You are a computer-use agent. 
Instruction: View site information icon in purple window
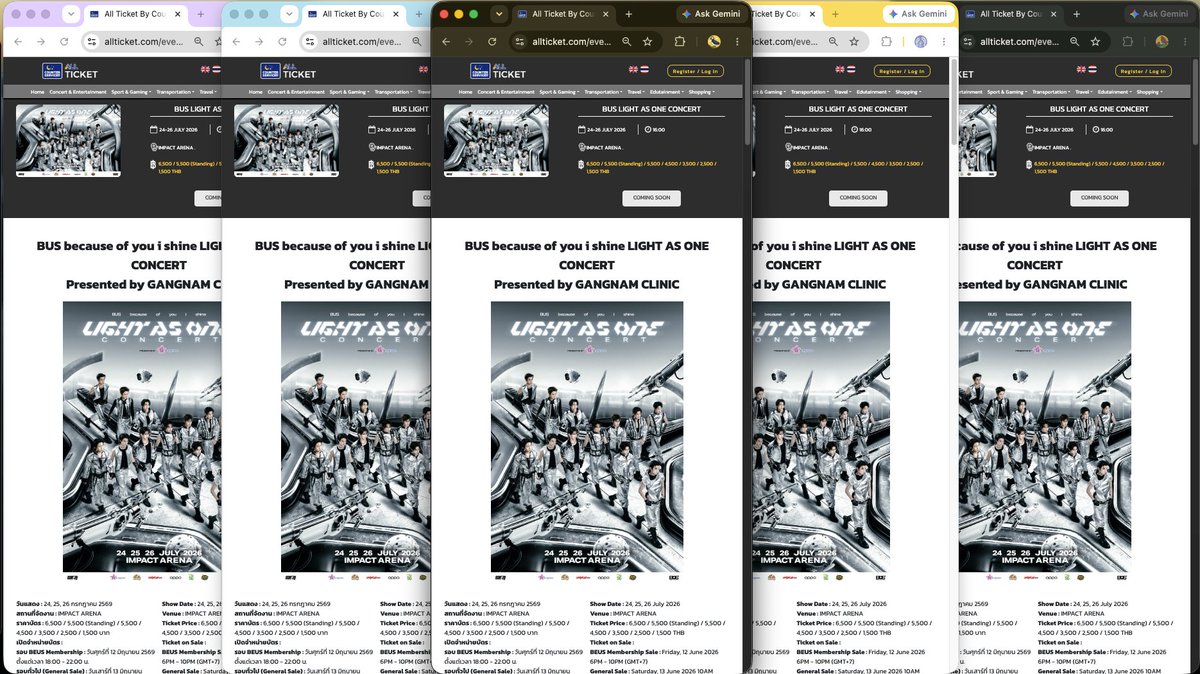[91, 42]
